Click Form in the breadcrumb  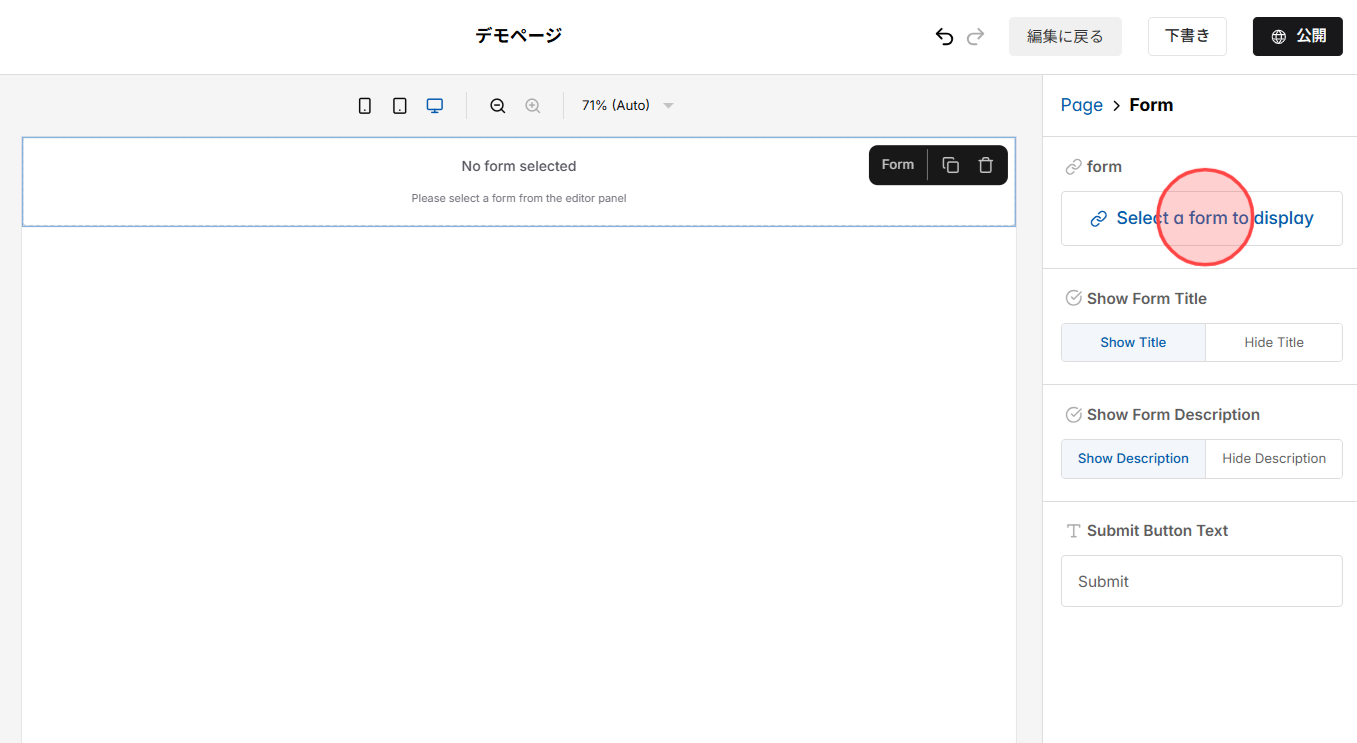coord(1151,104)
